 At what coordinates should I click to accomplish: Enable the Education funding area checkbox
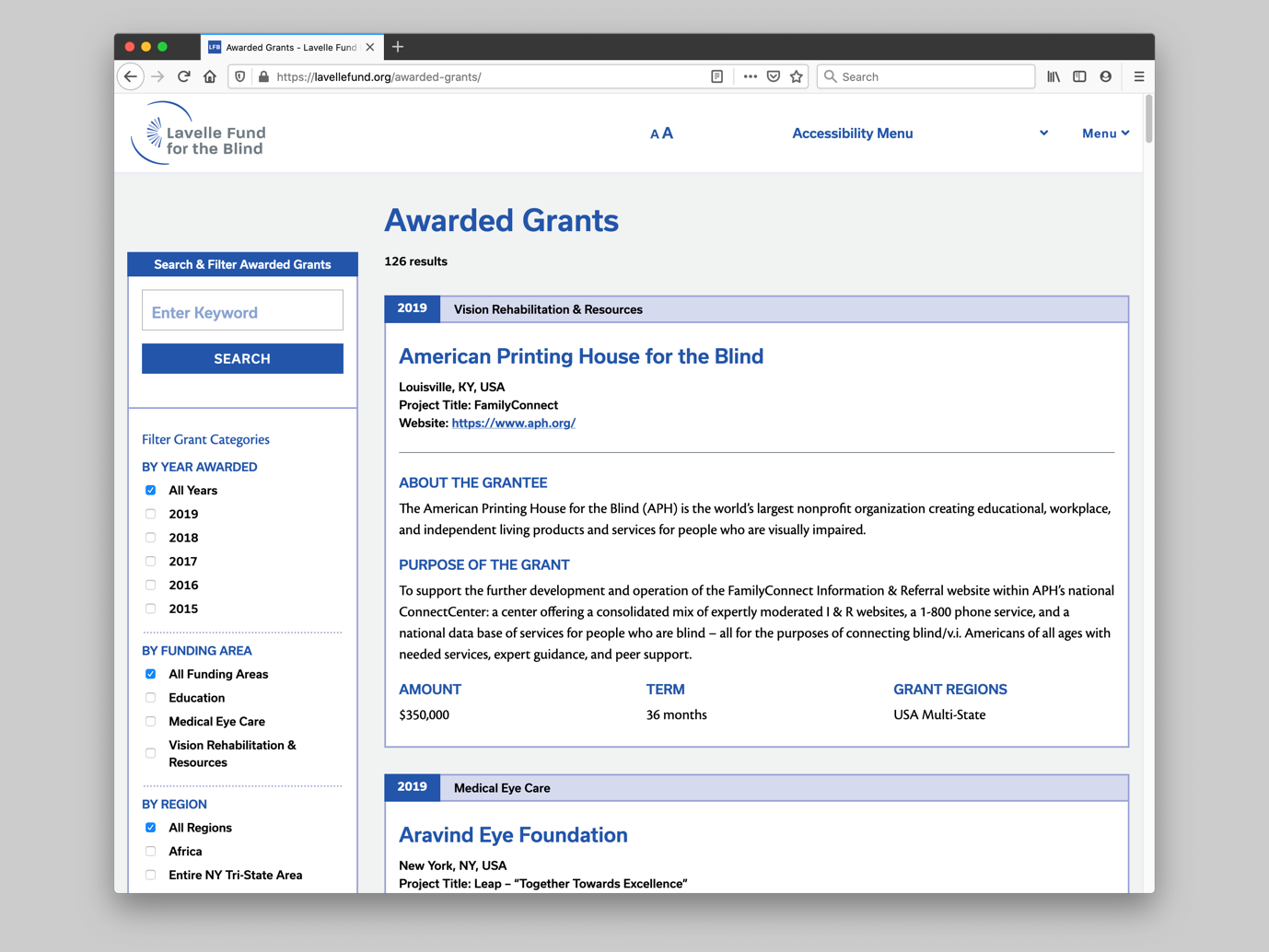click(151, 698)
